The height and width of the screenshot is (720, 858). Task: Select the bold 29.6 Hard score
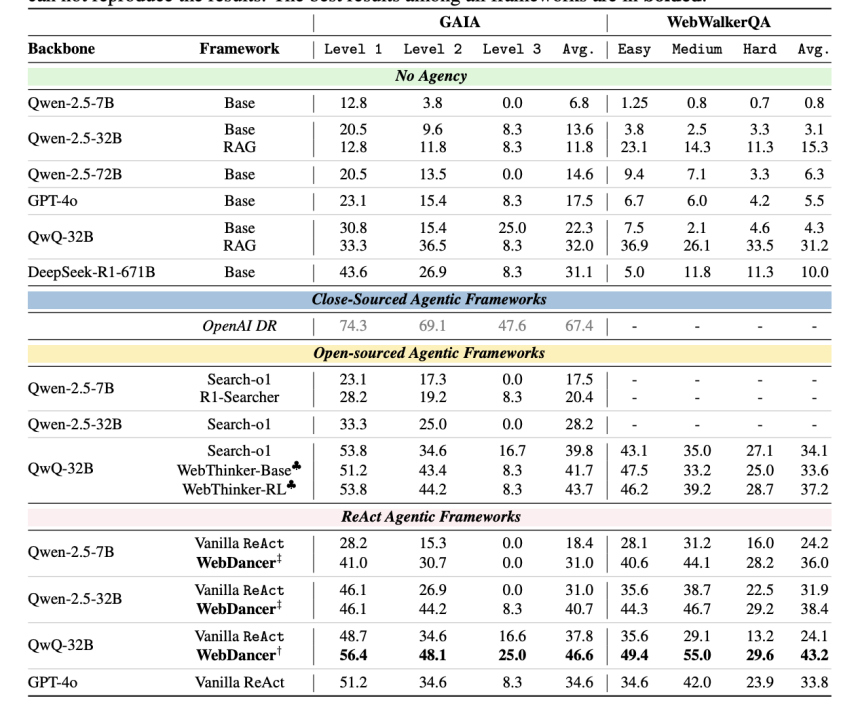(760, 655)
